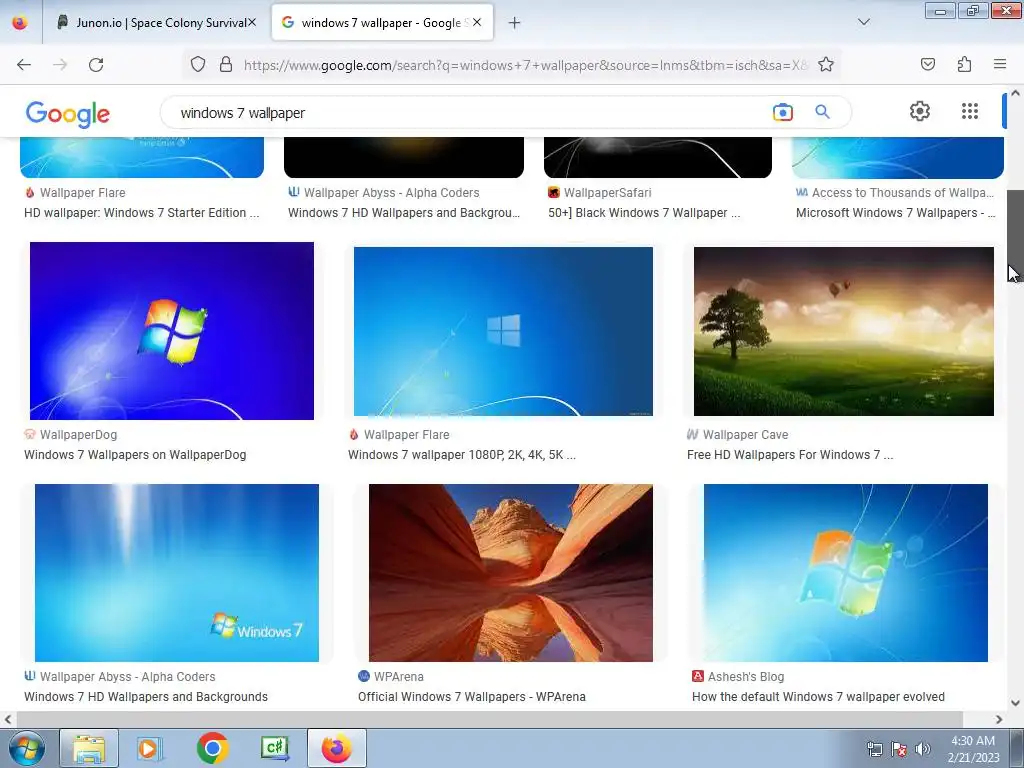Click the horizontal scroll left arrow
This screenshot has width=1024, height=768.
pyautogui.click(x=7, y=719)
